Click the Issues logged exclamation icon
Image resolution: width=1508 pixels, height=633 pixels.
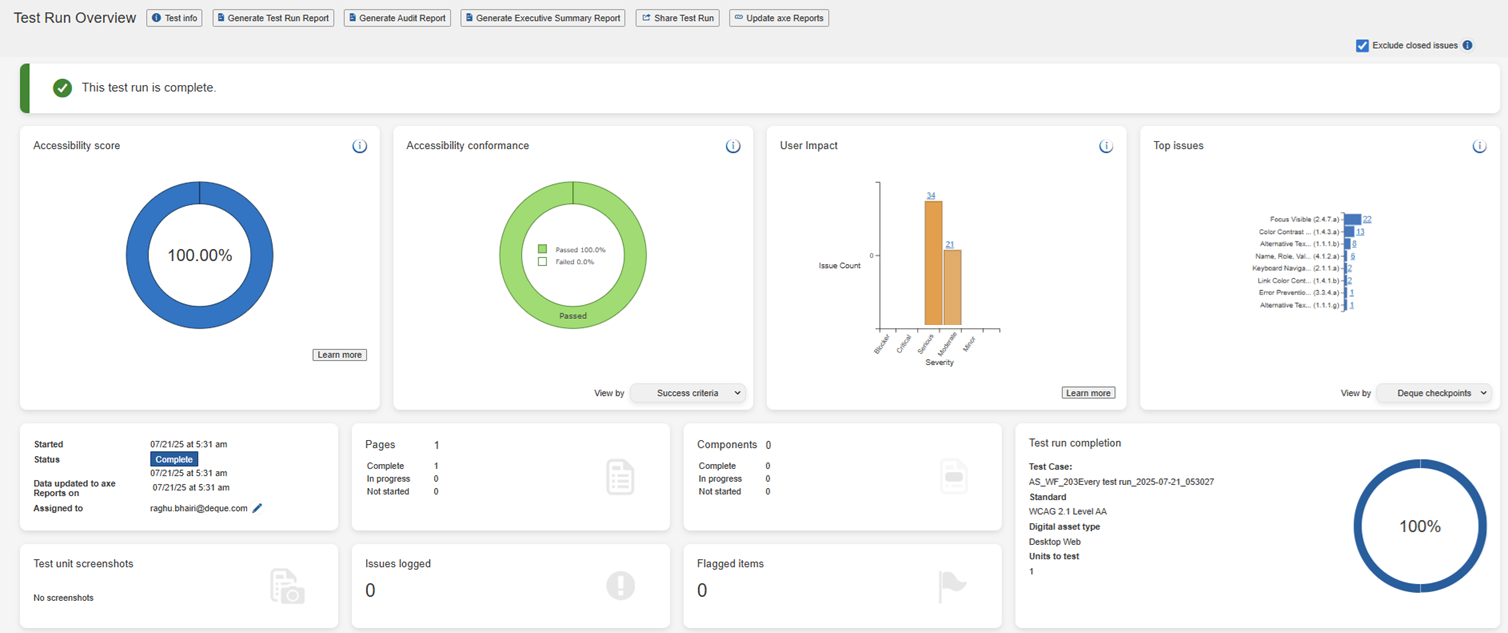coord(620,586)
